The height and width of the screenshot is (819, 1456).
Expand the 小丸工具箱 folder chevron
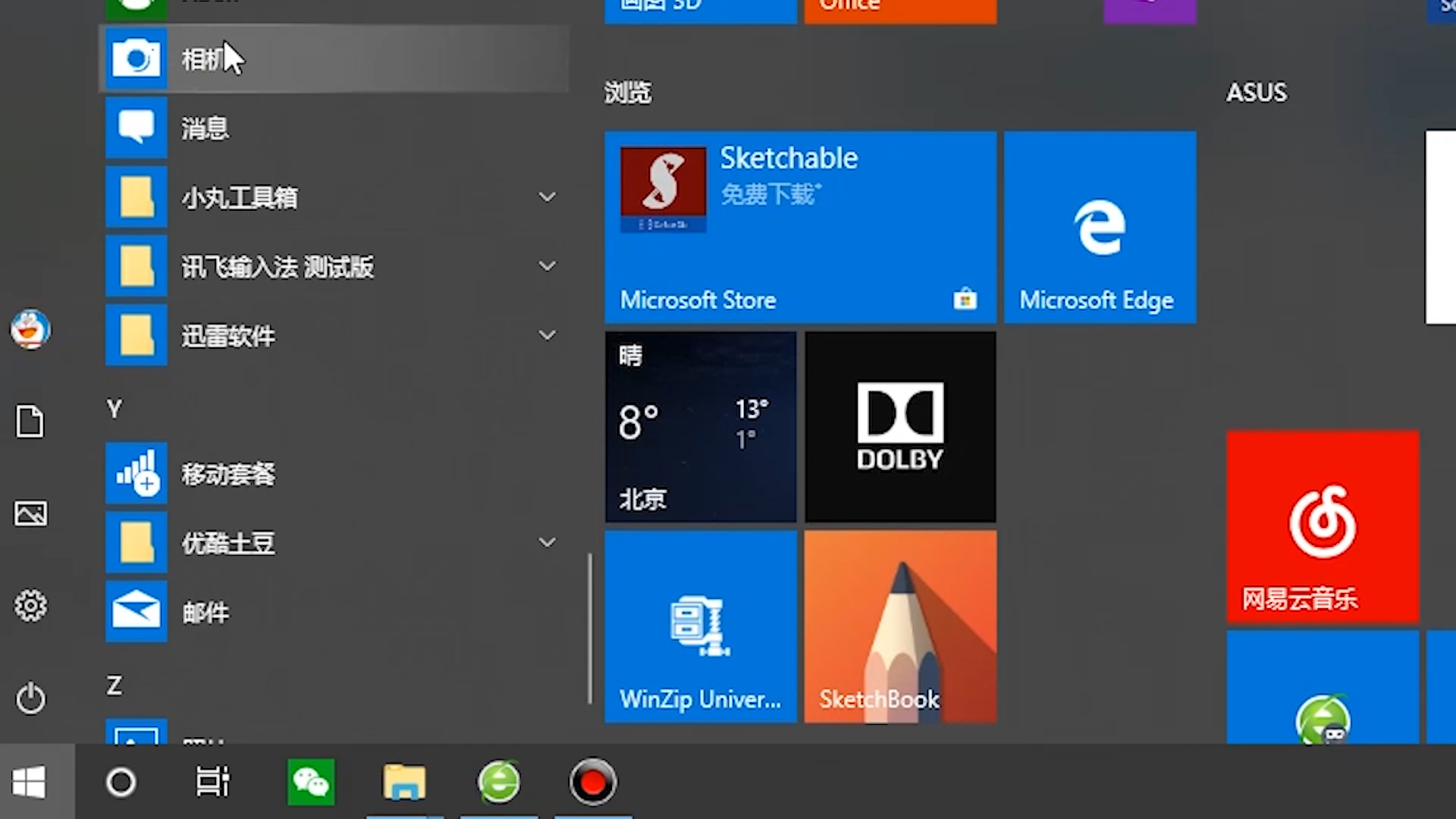(x=547, y=197)
